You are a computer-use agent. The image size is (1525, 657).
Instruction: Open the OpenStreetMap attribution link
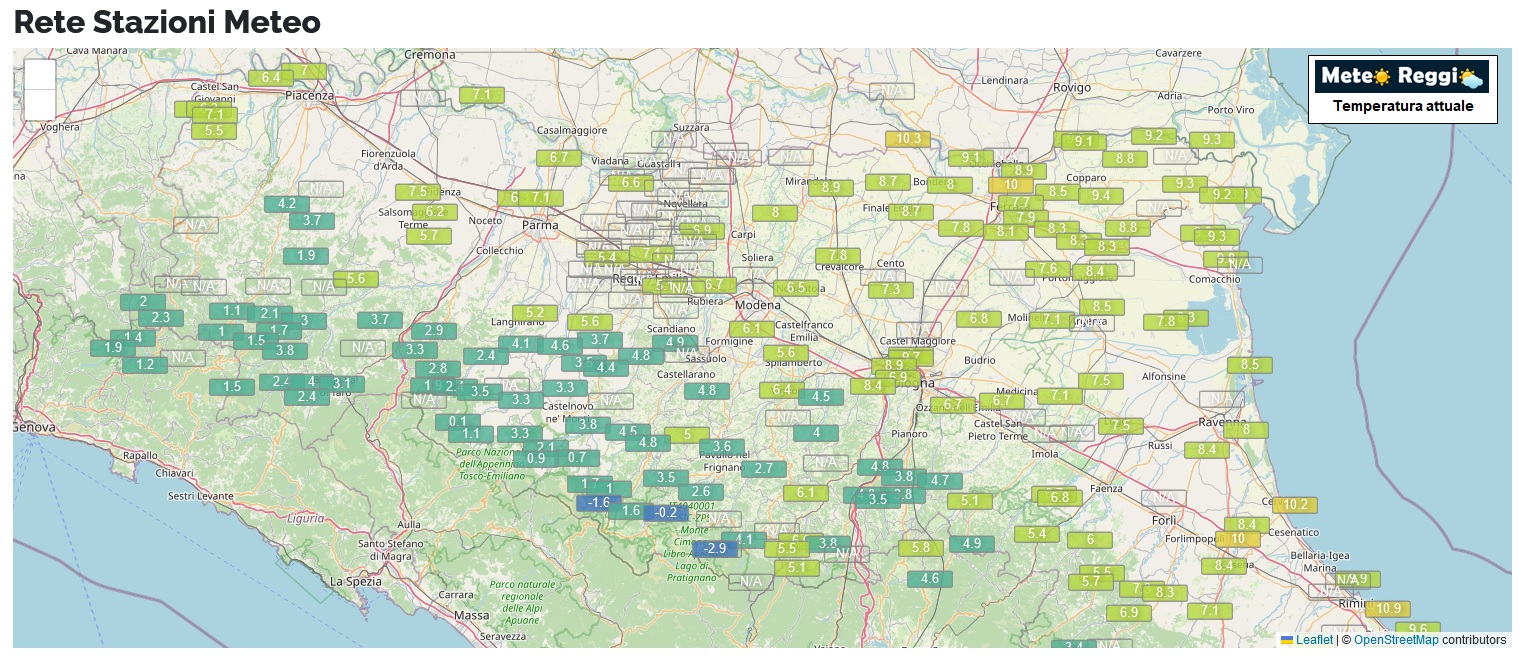(1396, 640)
